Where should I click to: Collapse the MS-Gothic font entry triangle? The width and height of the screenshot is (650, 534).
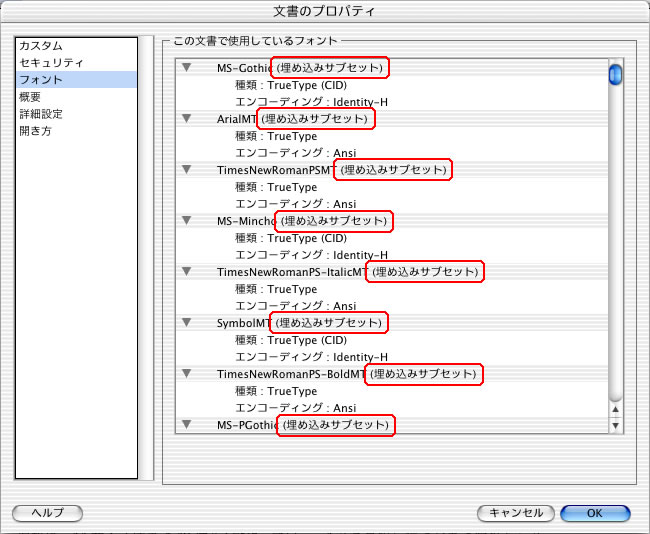coord(187,67)
